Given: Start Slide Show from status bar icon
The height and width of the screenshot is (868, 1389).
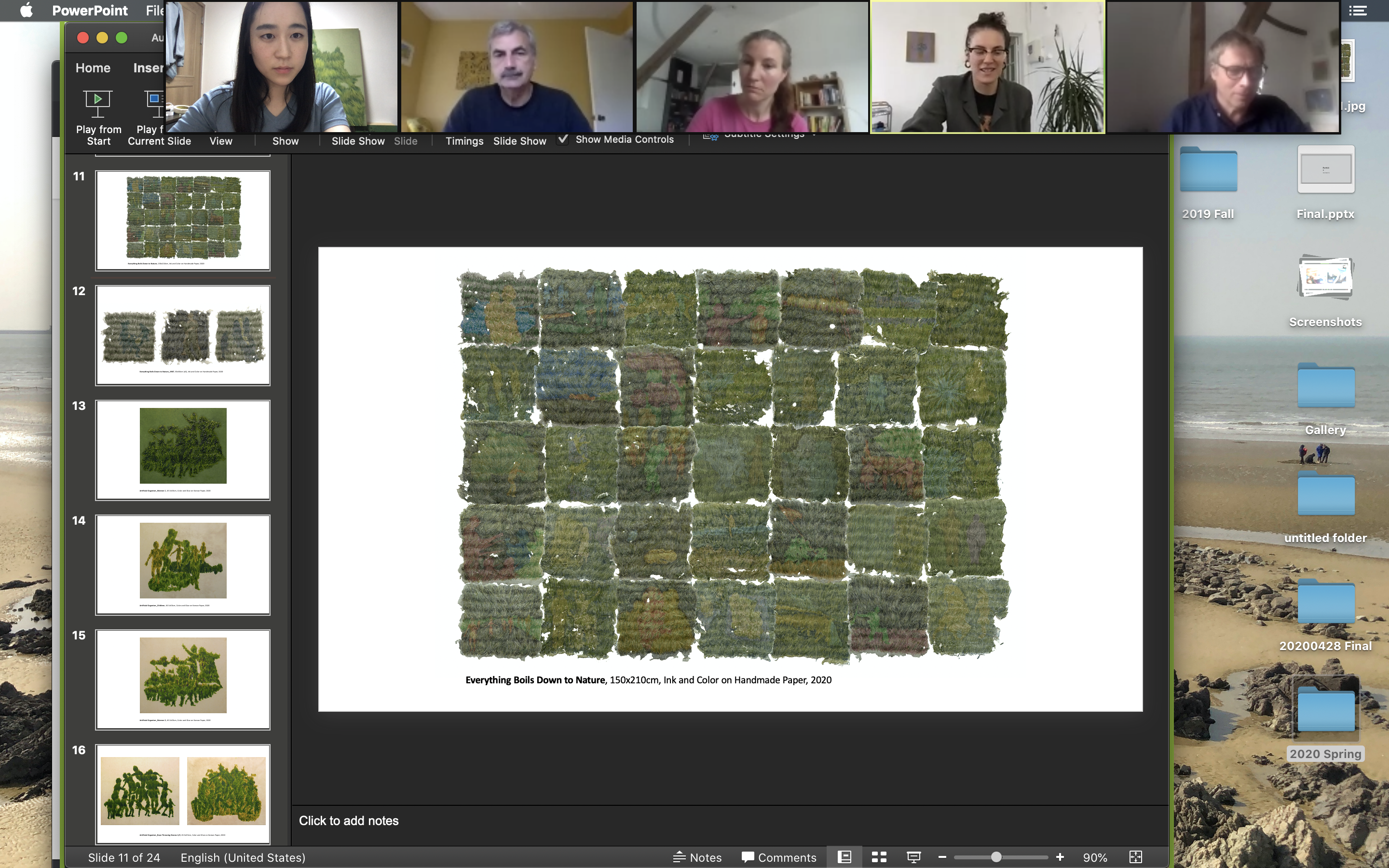Looking at the screenshot, I should 913,857.
